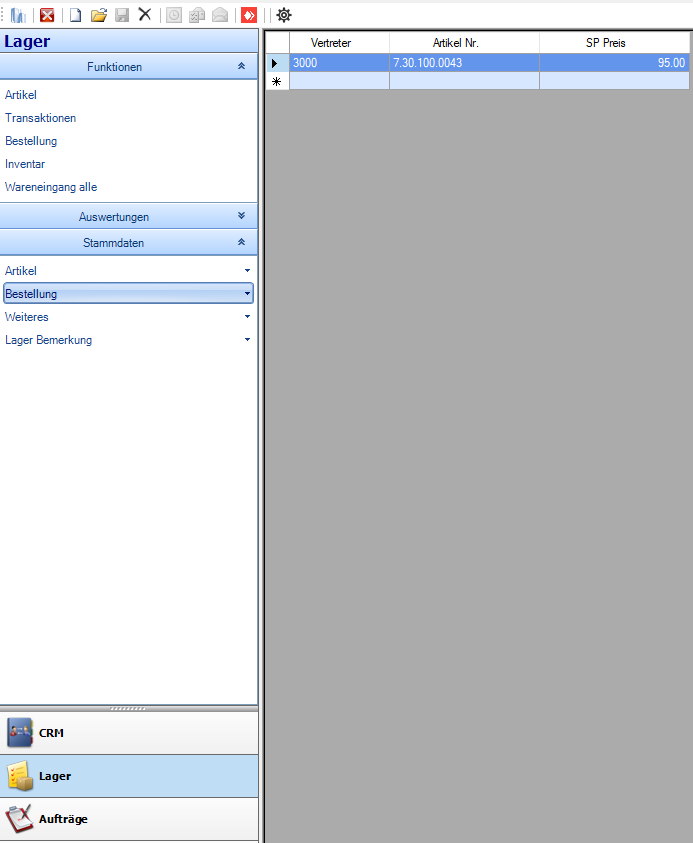Click the black X delete icon
Viewport: 693px width, 843px height.
click(145, 15)
